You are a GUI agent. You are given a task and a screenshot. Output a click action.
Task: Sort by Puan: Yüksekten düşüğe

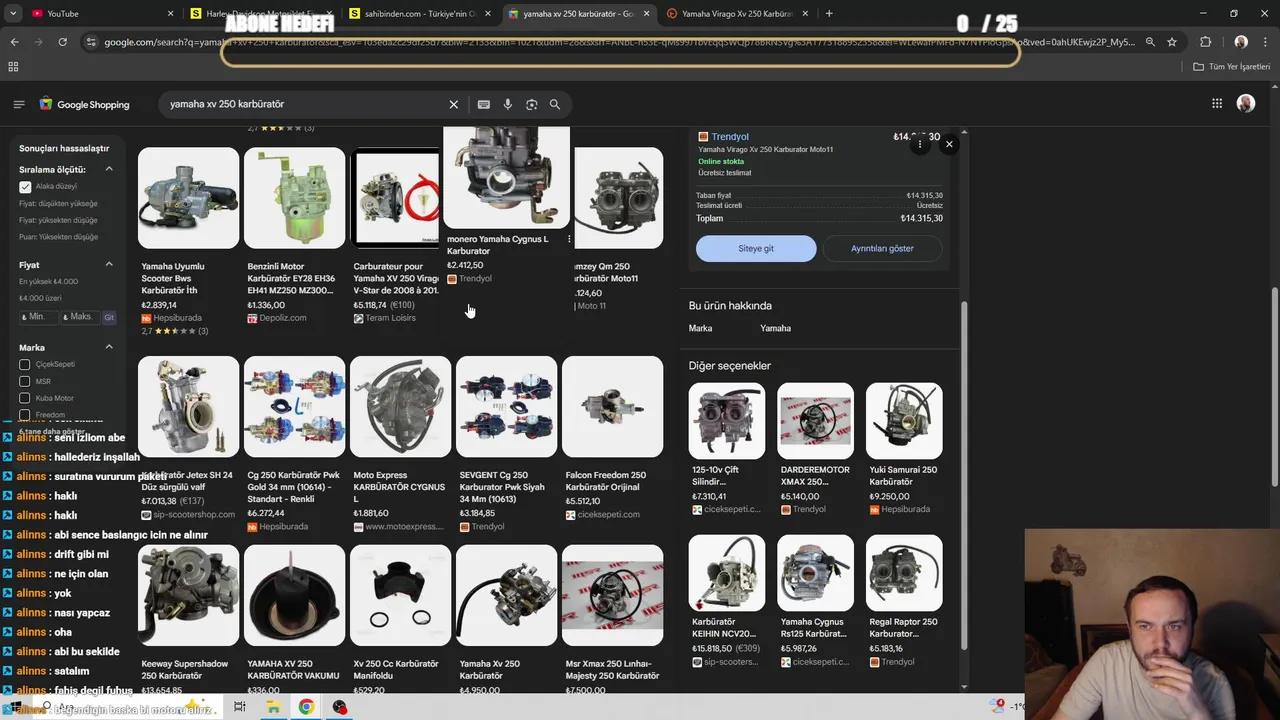click(58, 237)
